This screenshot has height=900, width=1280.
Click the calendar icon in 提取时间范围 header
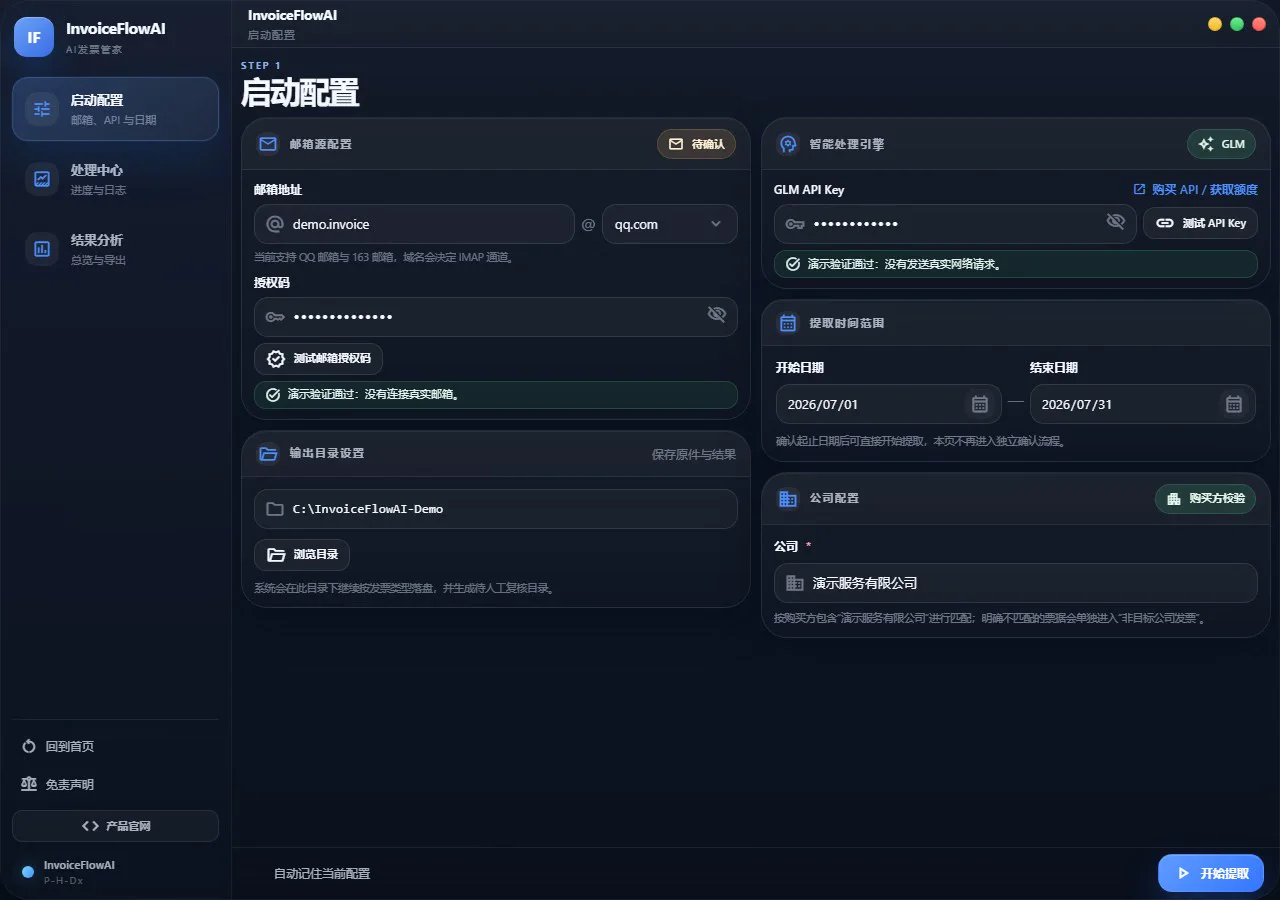click(788, 323)
